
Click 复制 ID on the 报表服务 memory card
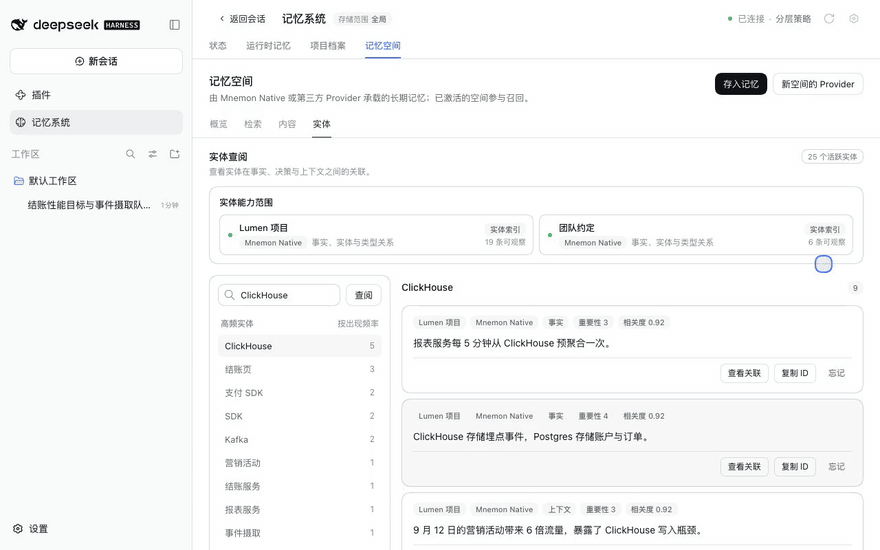[x=795, y=373]
